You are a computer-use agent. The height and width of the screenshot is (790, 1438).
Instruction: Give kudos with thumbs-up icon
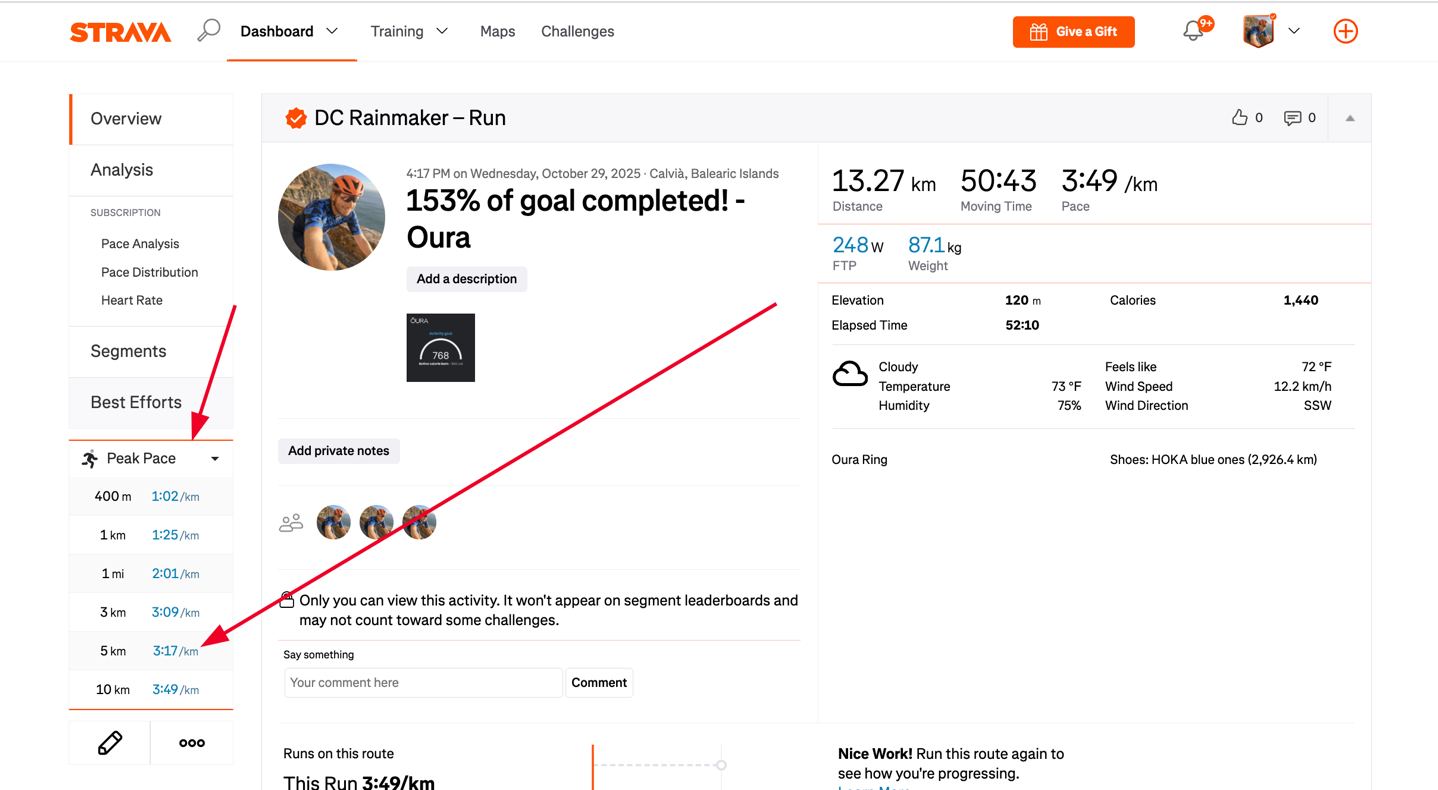pyautogui.click(x=1240, y=118)
